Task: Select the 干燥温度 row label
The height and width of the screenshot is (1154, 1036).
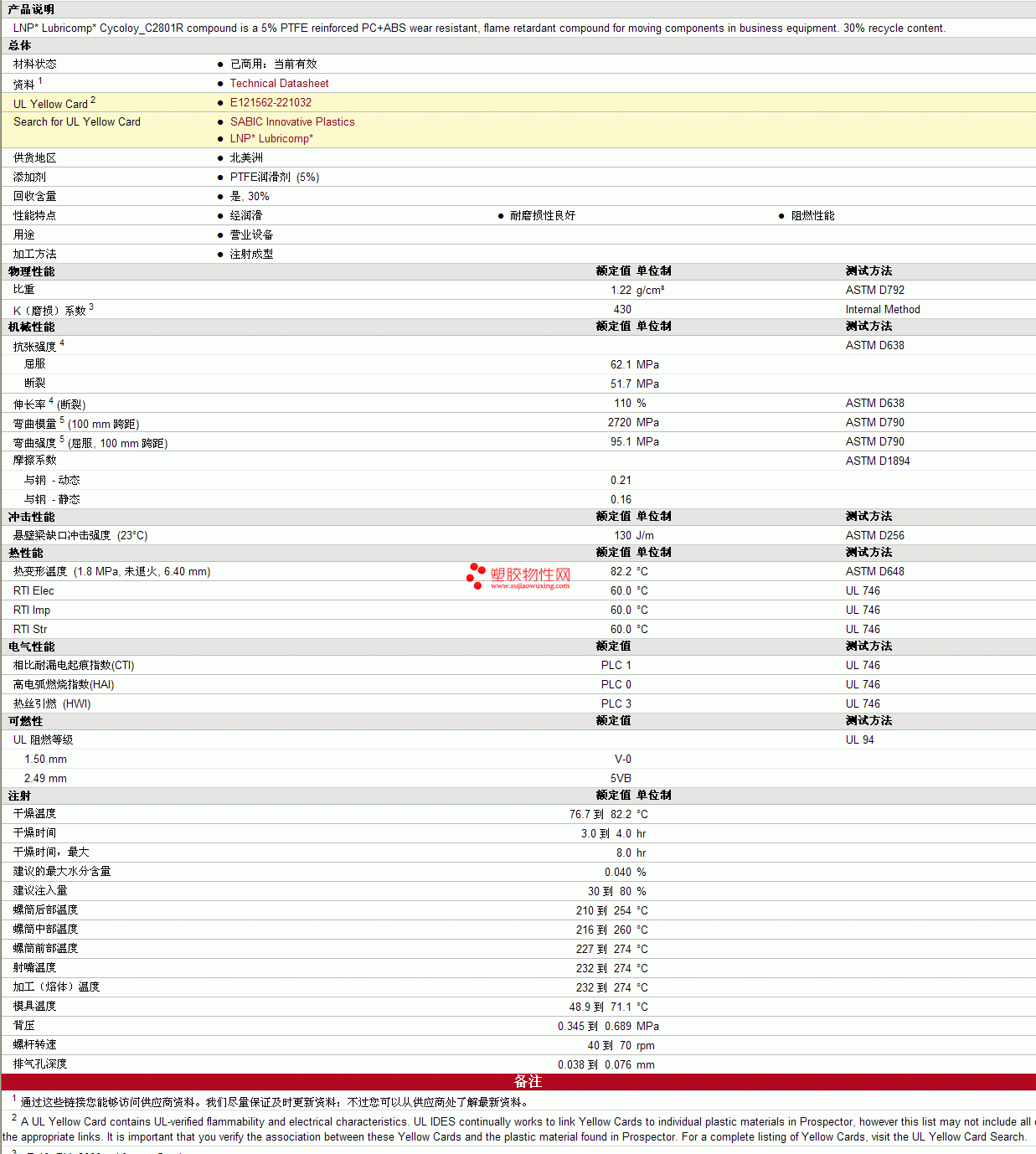Action: point(35,814)
